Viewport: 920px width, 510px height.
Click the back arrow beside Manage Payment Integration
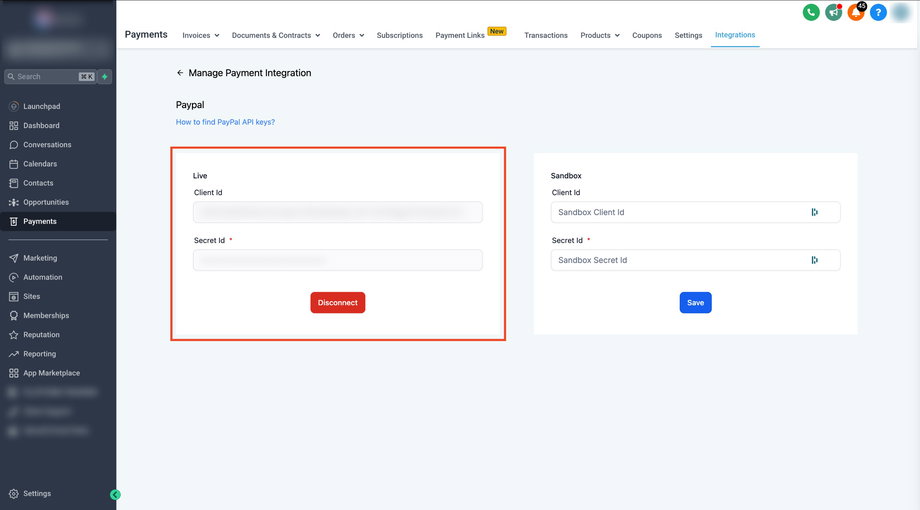(180, 73)
